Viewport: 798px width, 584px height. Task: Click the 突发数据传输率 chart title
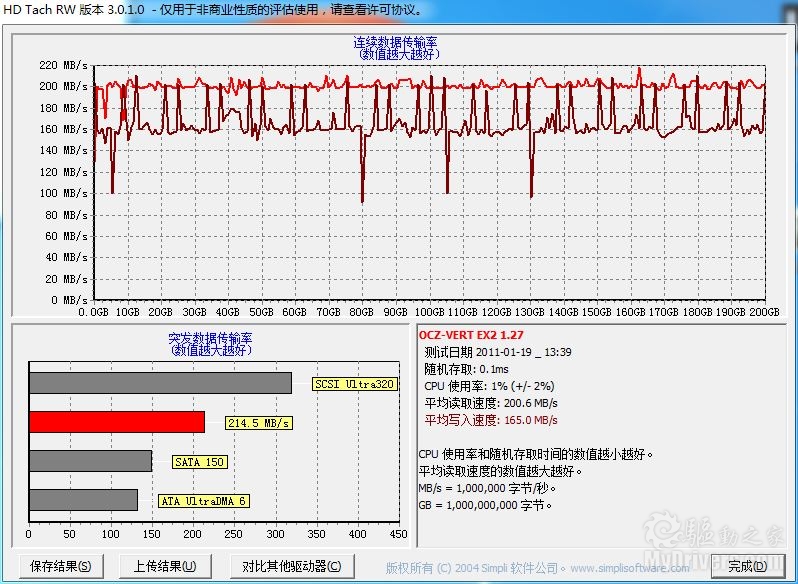[x=210, y=338]
